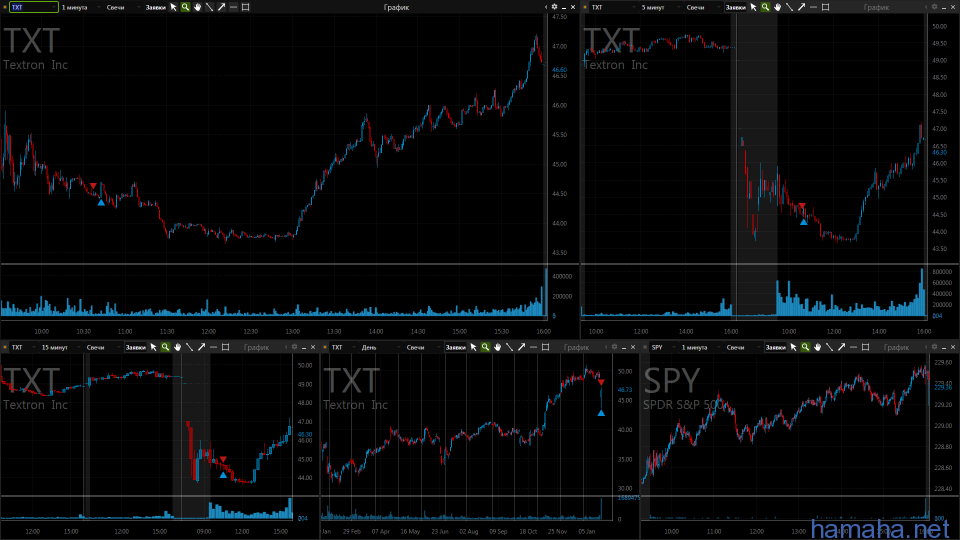Select cursor tool in 5-minute TXT chart

click(753, 7)
